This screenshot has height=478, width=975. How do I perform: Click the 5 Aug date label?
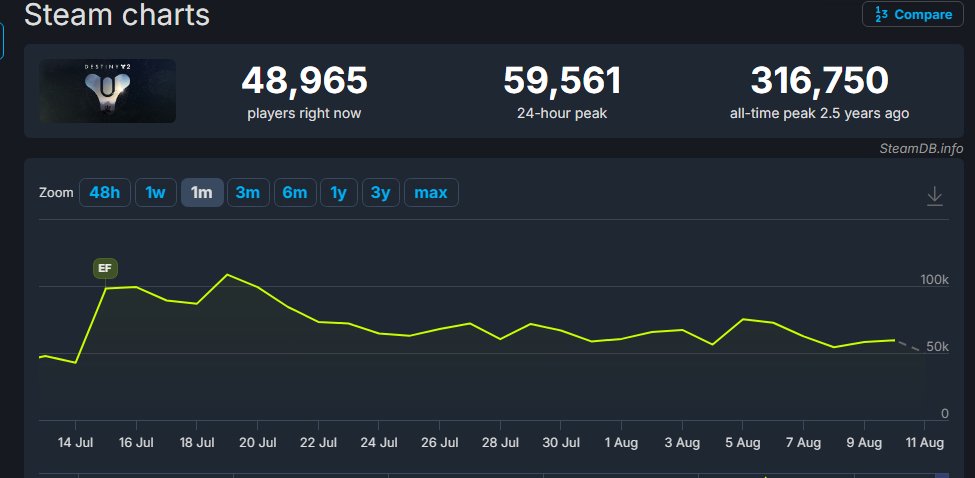click(742, 443)
